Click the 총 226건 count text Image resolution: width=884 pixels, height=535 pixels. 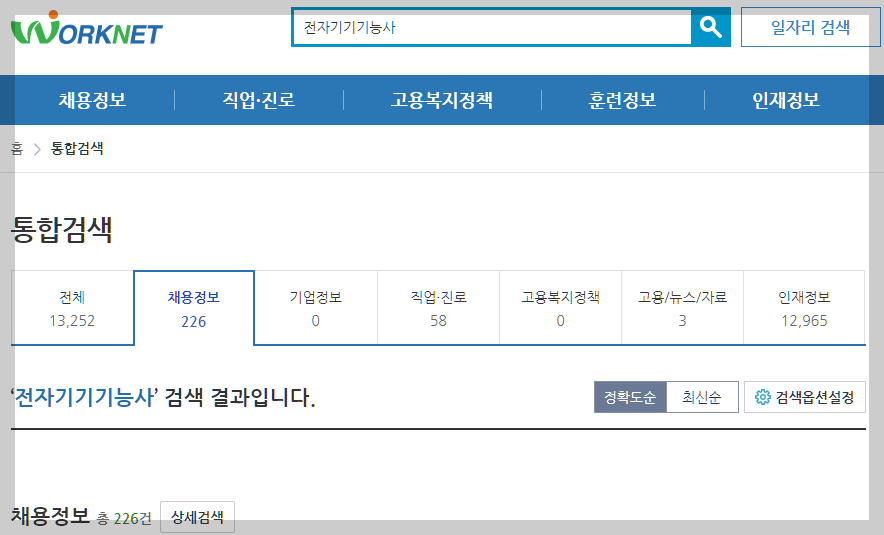(124, 518)
